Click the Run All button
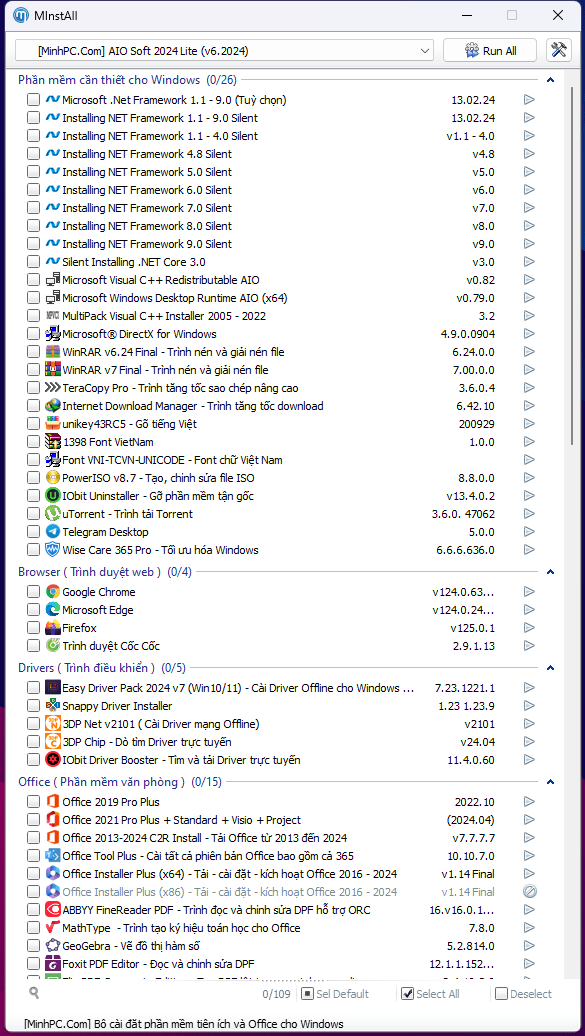The image size is (585, 1036). (491, 51)
